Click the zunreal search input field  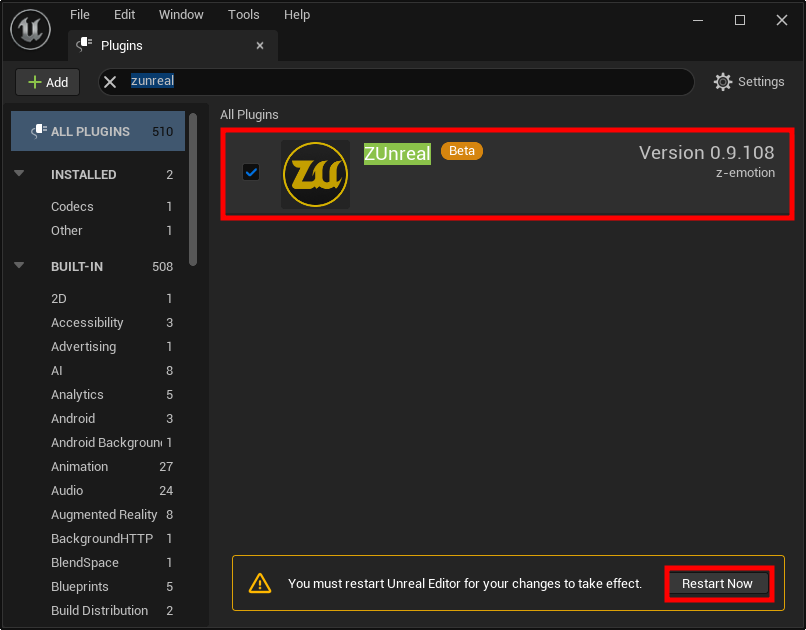(400, 82)
